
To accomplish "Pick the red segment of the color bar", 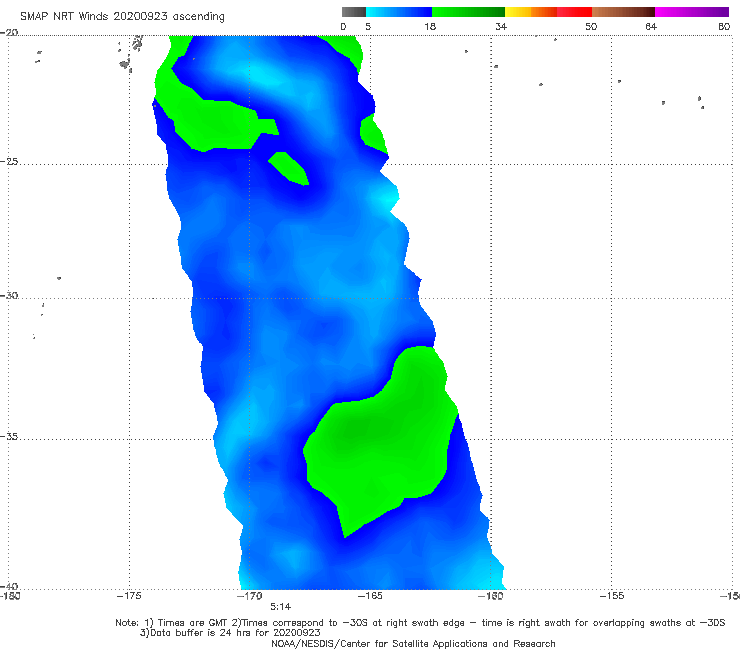I will click(x=574, y=12).
